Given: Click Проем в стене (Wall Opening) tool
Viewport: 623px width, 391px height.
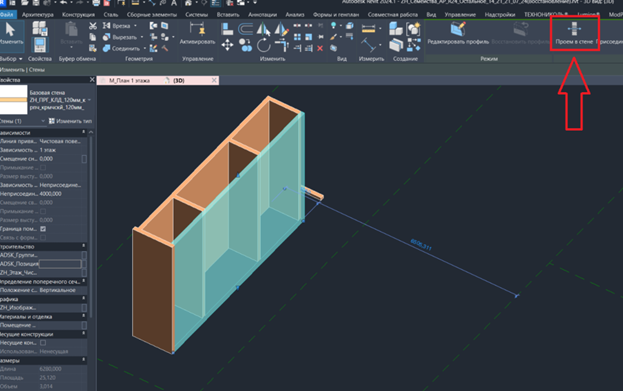Looking at the screenshot, I should point(574,33).
